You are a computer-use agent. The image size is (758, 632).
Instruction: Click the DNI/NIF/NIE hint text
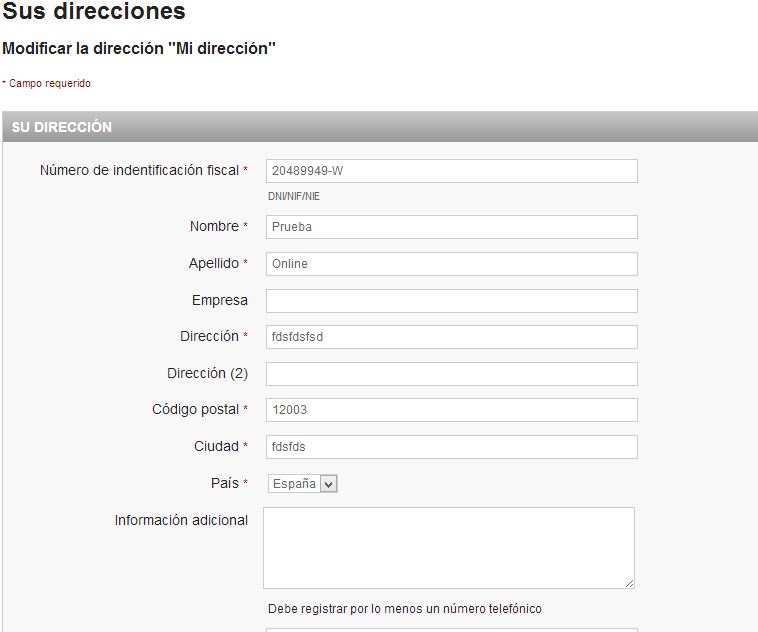[294, 196]
